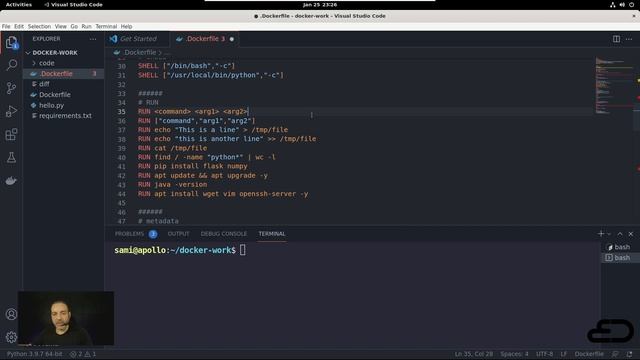Create a new terminal with plus icon

point(601,234)
